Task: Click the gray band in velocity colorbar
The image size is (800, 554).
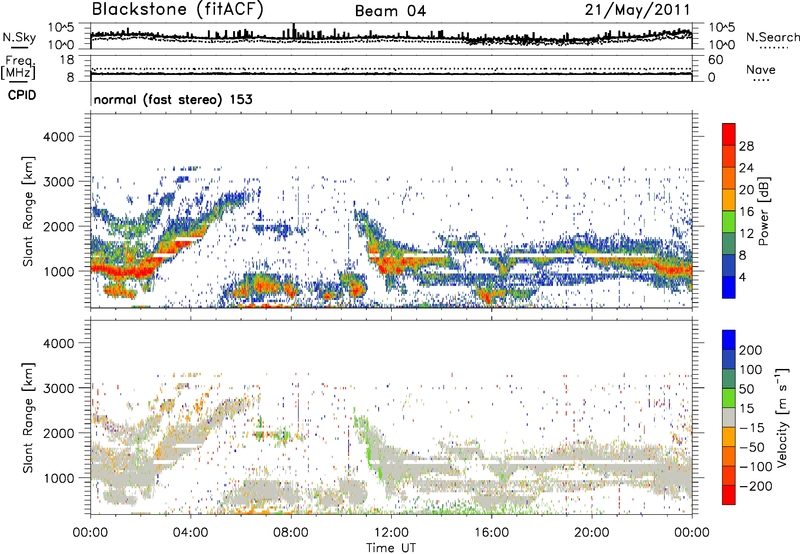Action: tap(729, 417)
